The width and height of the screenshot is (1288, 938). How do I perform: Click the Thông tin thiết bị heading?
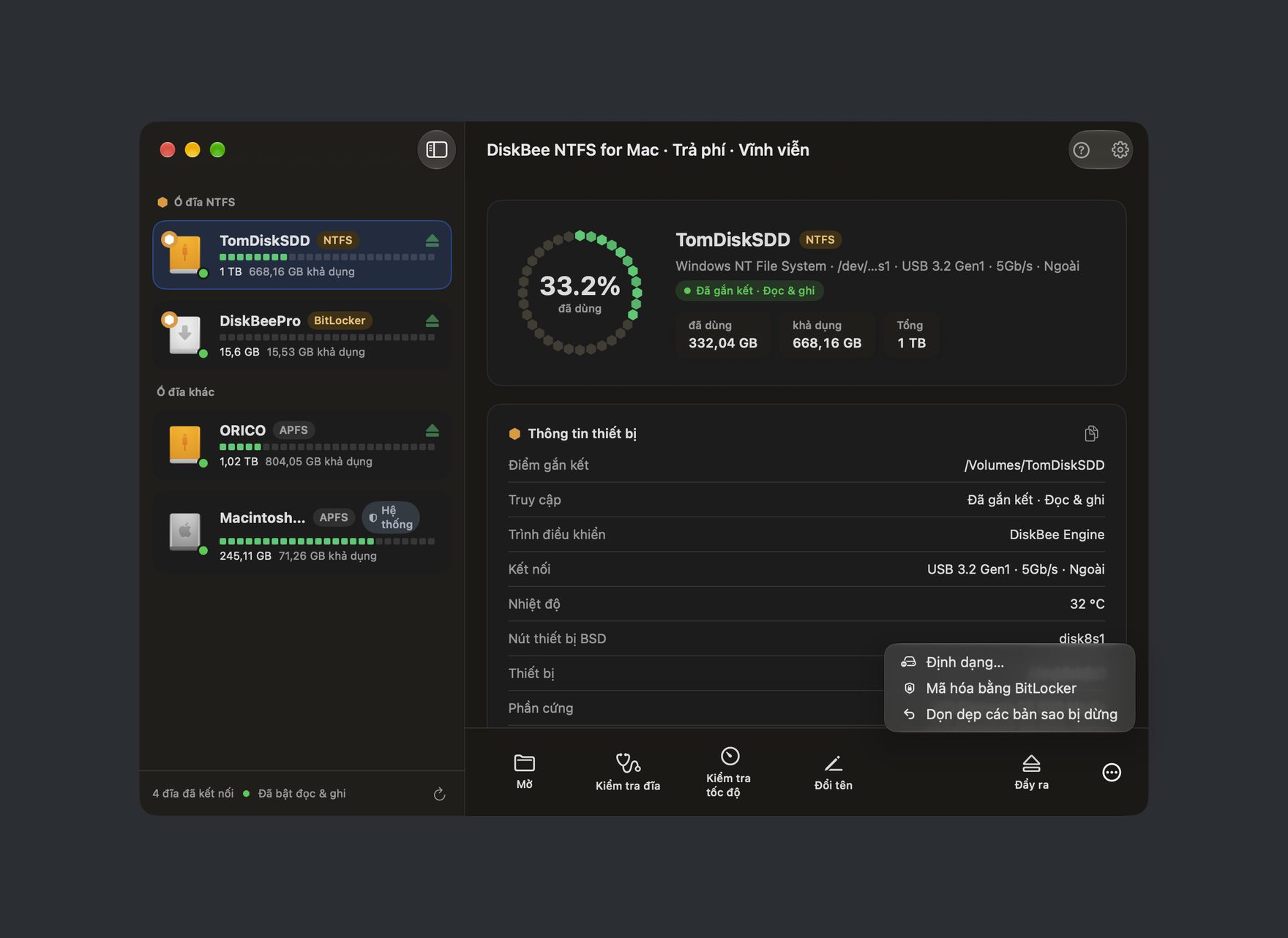click(x=583, y=434)
